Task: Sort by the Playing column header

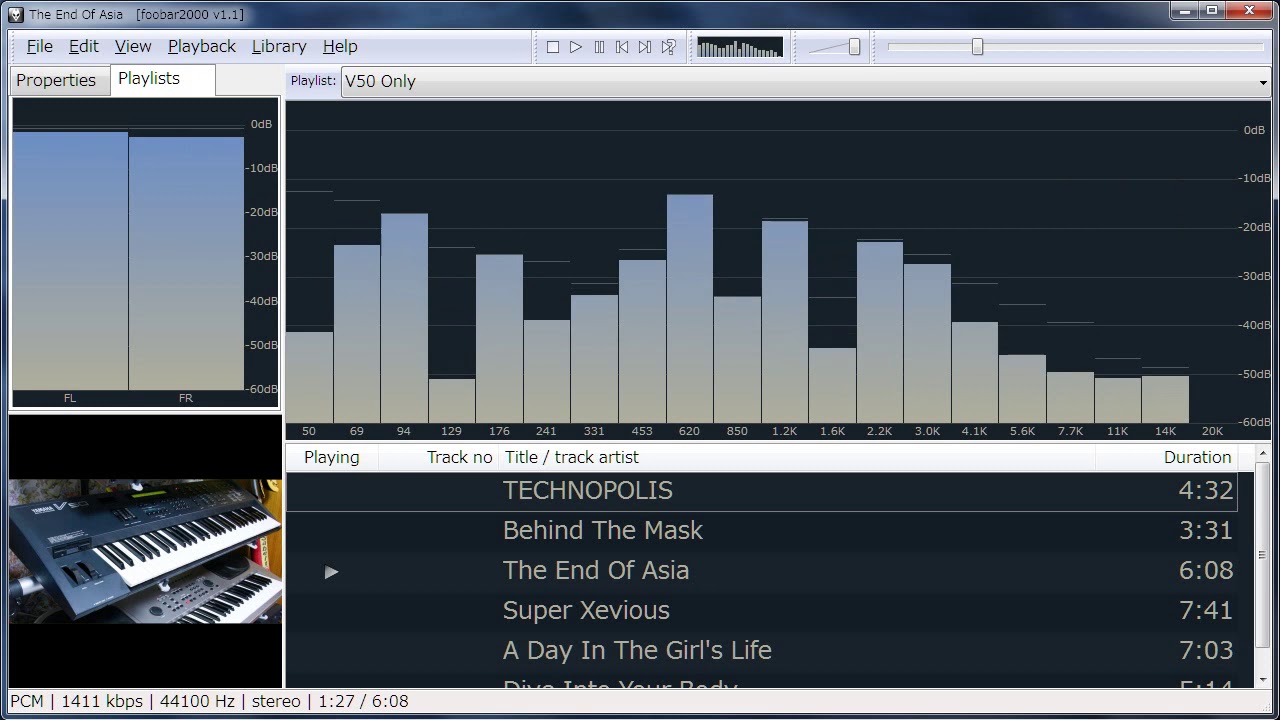Action: pos(332,457)
